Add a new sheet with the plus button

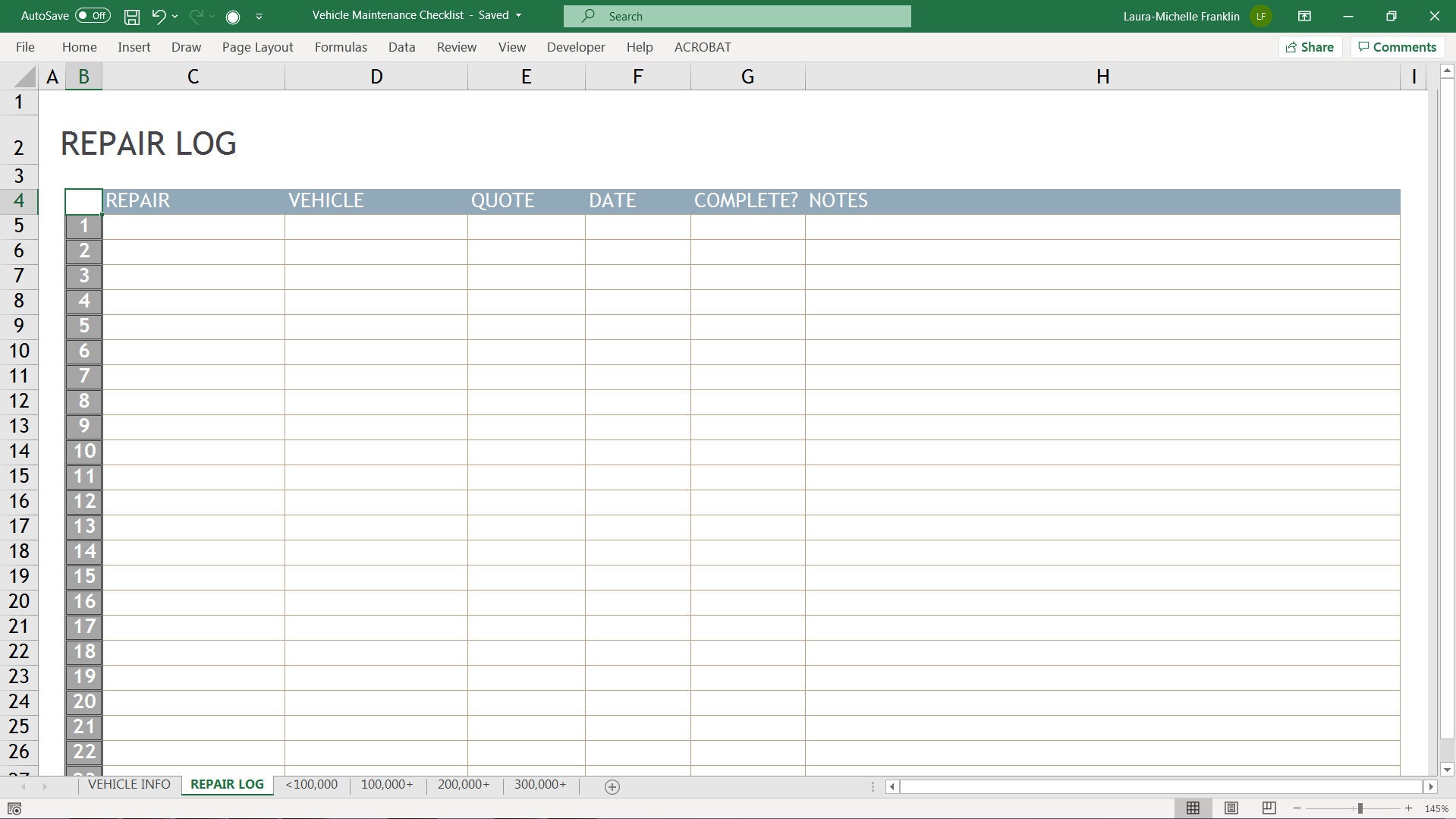click(611, 786)
